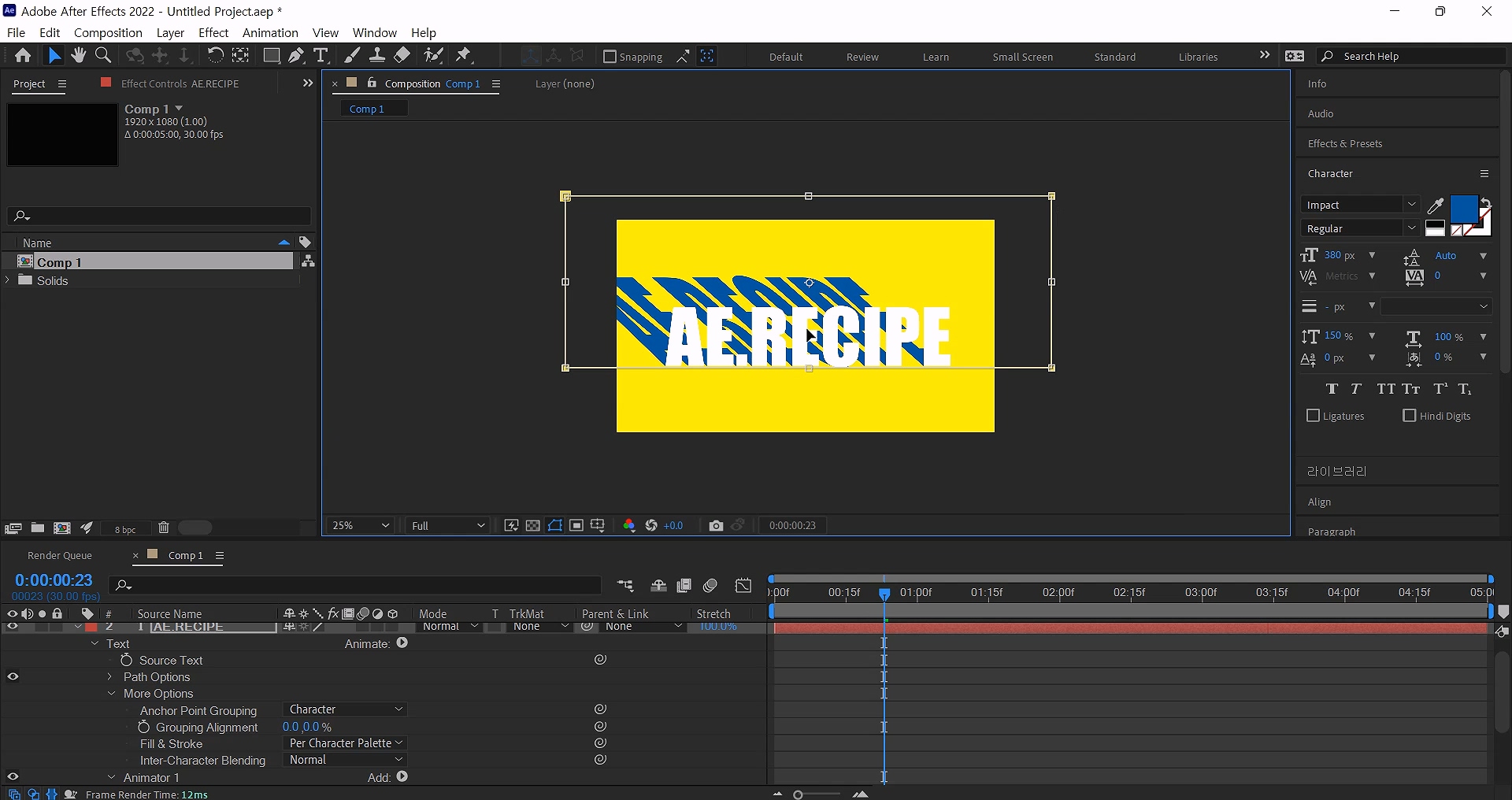Image resolution: width=1512 pixels, height=800 pixels.
Task: Open the Effect menu
Action: [213, 32]
